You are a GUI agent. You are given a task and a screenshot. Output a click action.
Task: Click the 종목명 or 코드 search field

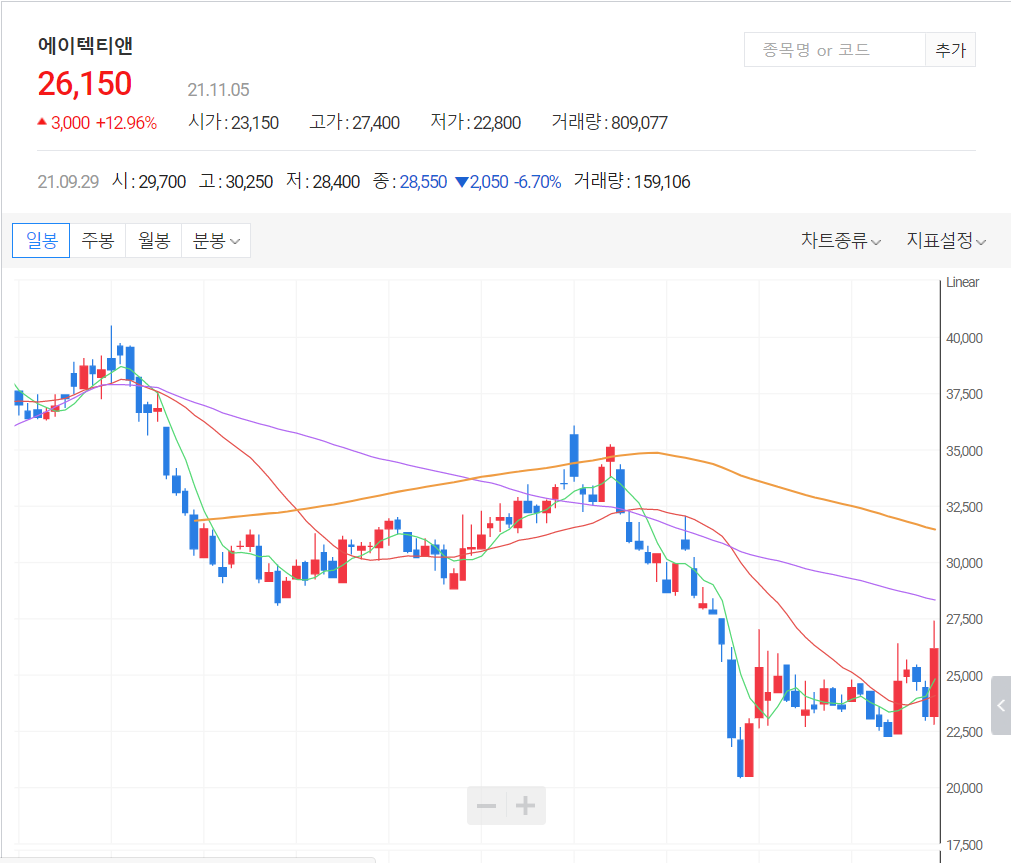click(x=834, y=50)
